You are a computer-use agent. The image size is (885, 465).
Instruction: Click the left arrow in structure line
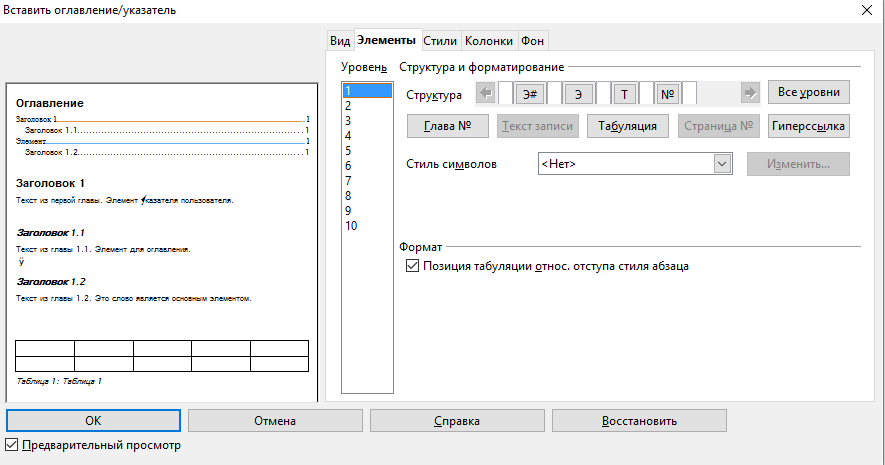click(486, 94)
